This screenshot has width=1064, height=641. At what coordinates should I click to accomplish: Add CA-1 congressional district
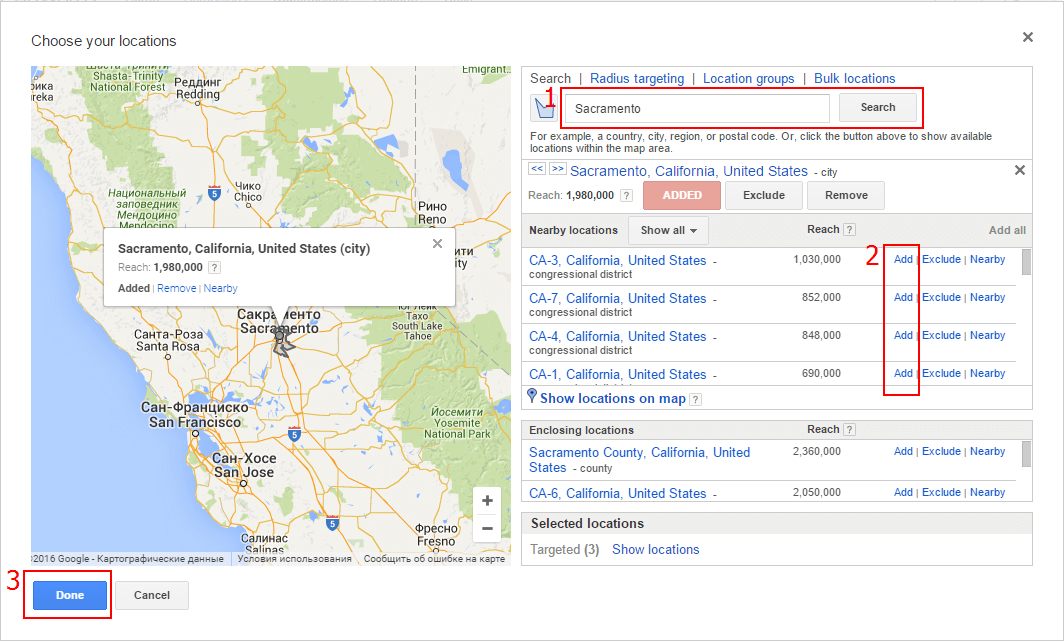pyautogui.click(x=903, y=373)
